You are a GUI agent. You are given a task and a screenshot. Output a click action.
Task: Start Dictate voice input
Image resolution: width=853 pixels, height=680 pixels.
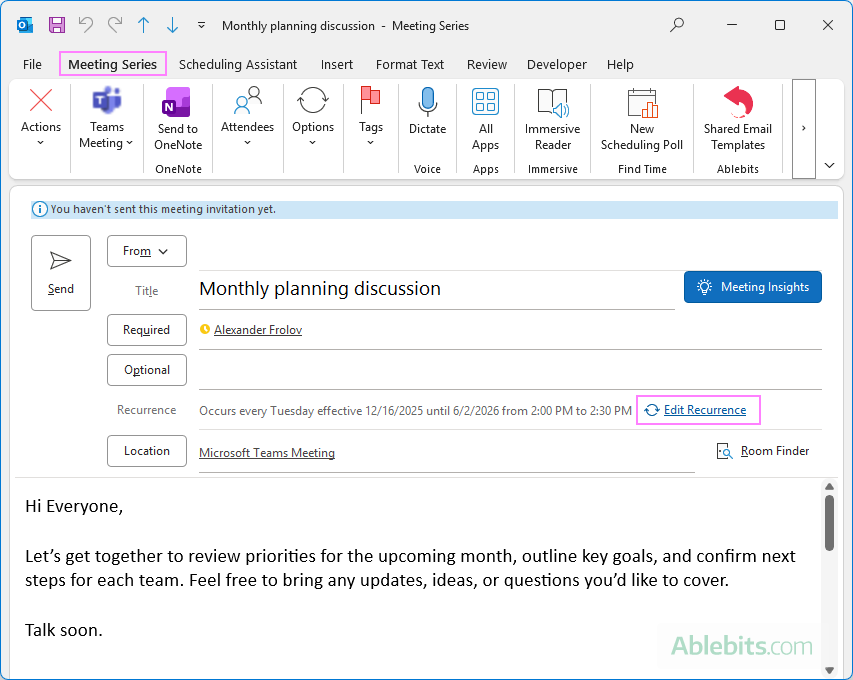(427, 113)
